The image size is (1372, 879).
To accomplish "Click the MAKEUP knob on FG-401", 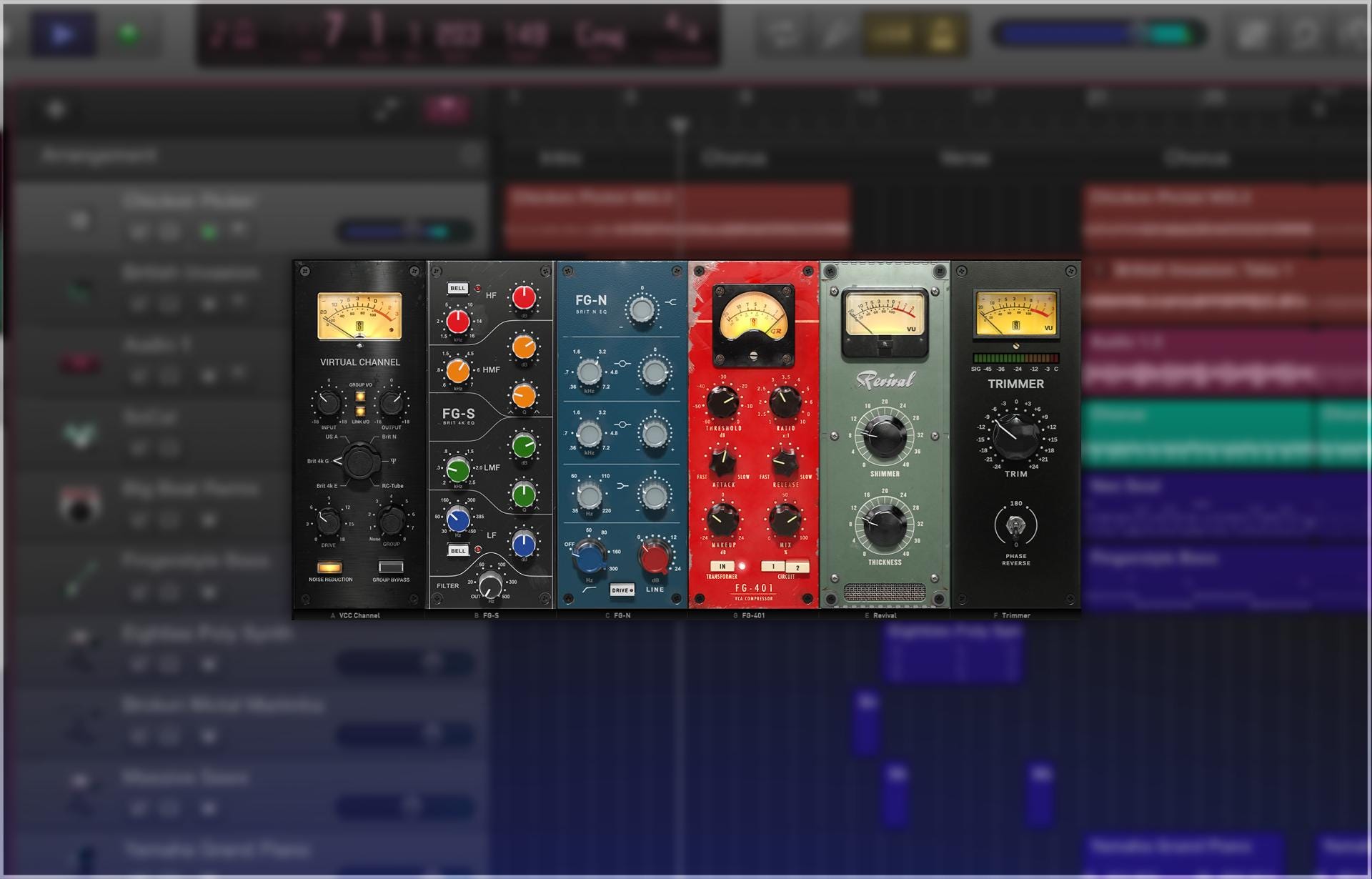I will 723,520.
